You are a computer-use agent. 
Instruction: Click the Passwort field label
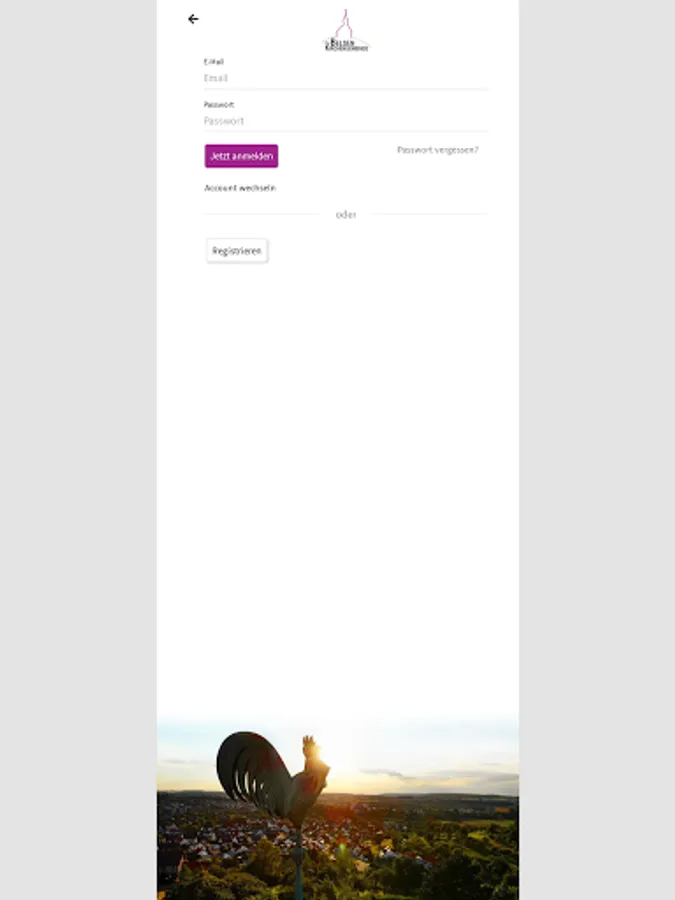[219, 104]
